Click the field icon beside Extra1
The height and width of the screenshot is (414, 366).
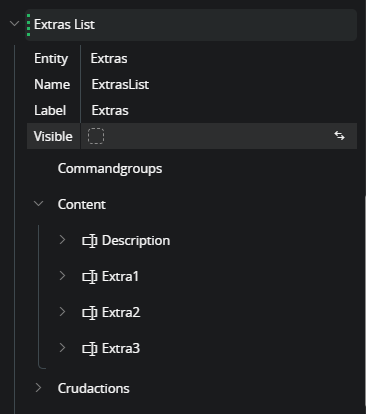point(90,277)
